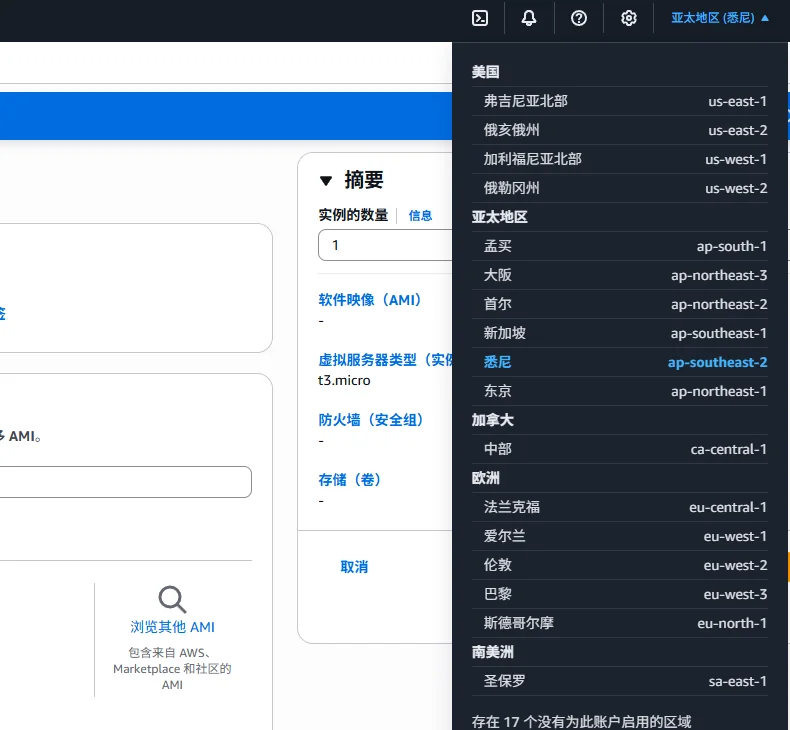790x730 pixels.
Task: Click the magnifier icon for browsing AMIs
Action: 172,599
